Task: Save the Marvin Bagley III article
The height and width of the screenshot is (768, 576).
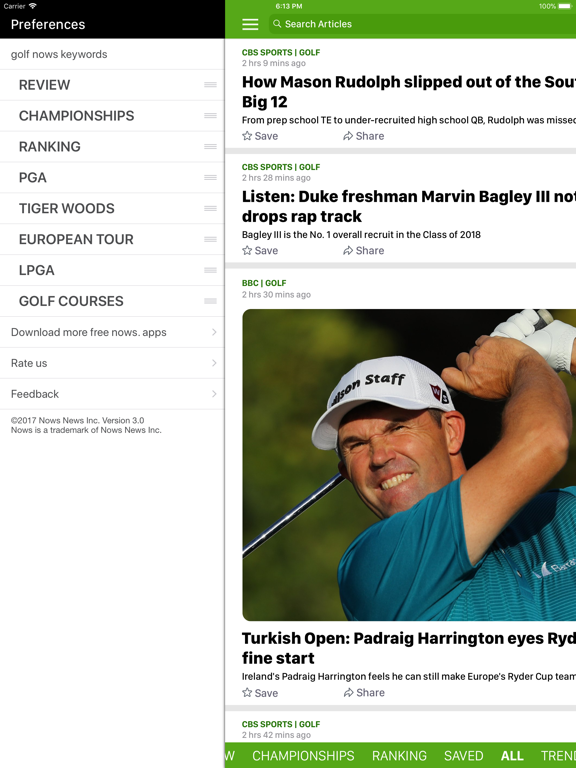Action: tap(260, 250)
